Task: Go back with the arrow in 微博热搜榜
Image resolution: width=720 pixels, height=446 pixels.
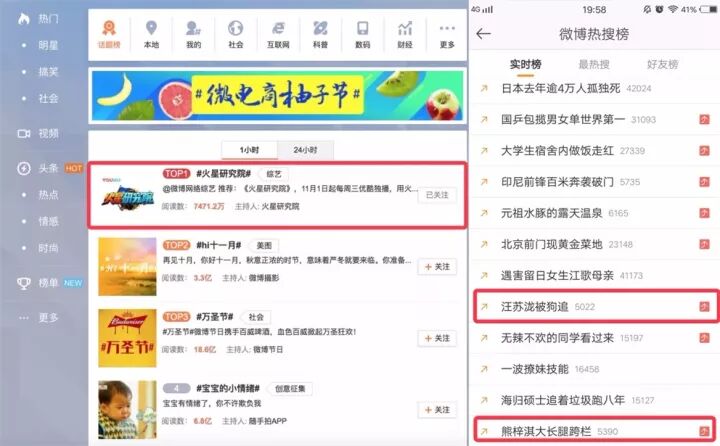Action: (x=484, y=34)
